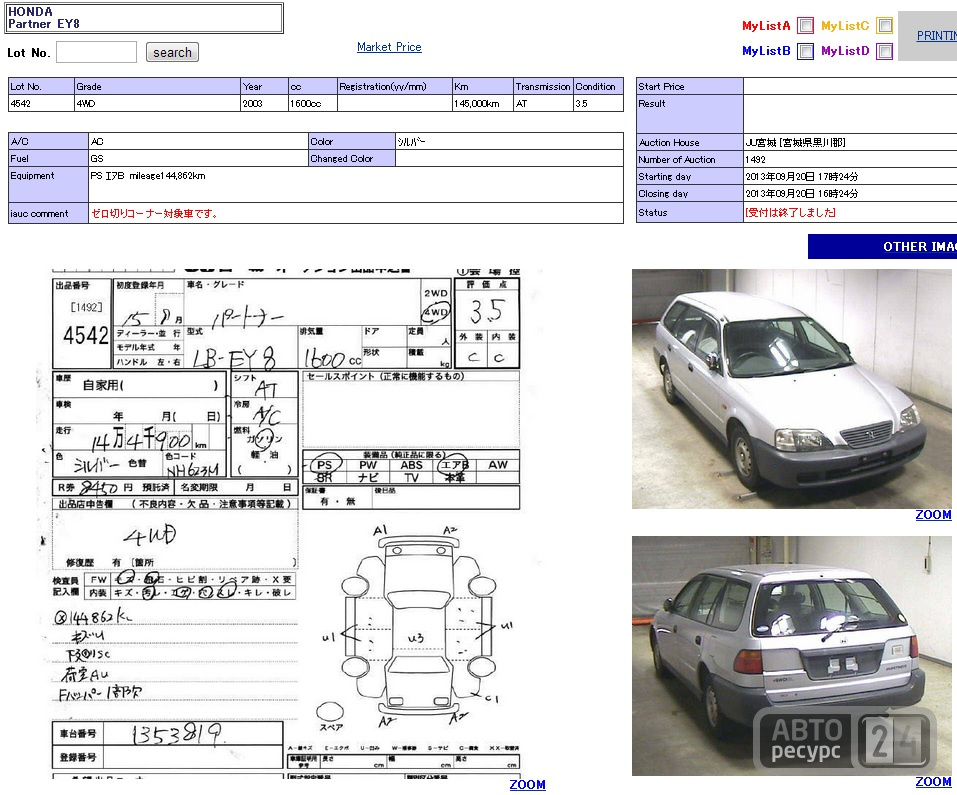
Task: Click the MyListD label
Action: (845, 51)
